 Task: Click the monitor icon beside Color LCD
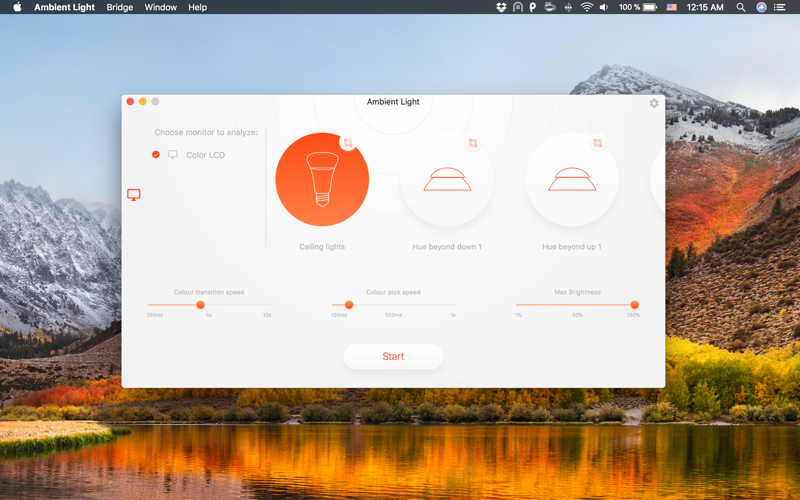point(173,155)
